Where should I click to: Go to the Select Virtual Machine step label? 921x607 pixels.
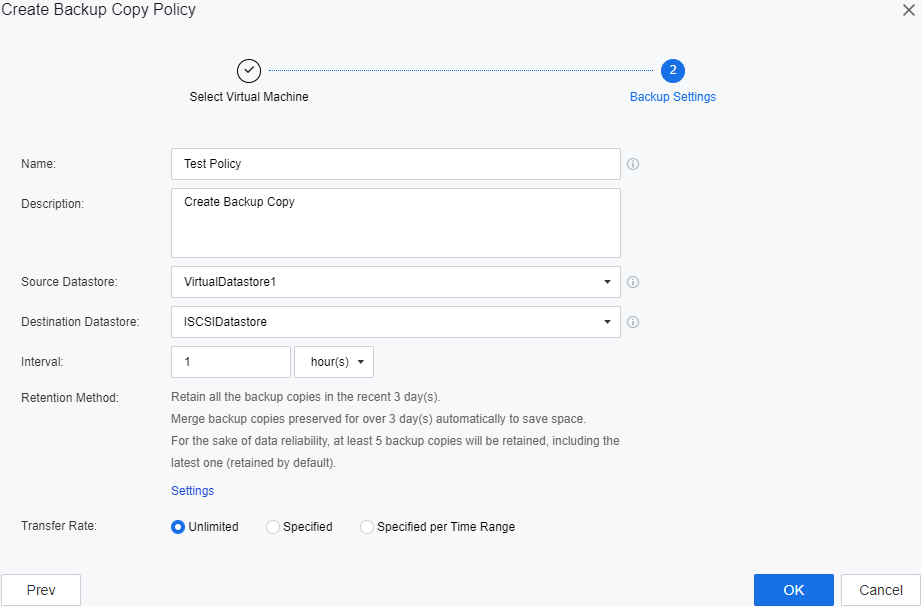coord(249,97)
